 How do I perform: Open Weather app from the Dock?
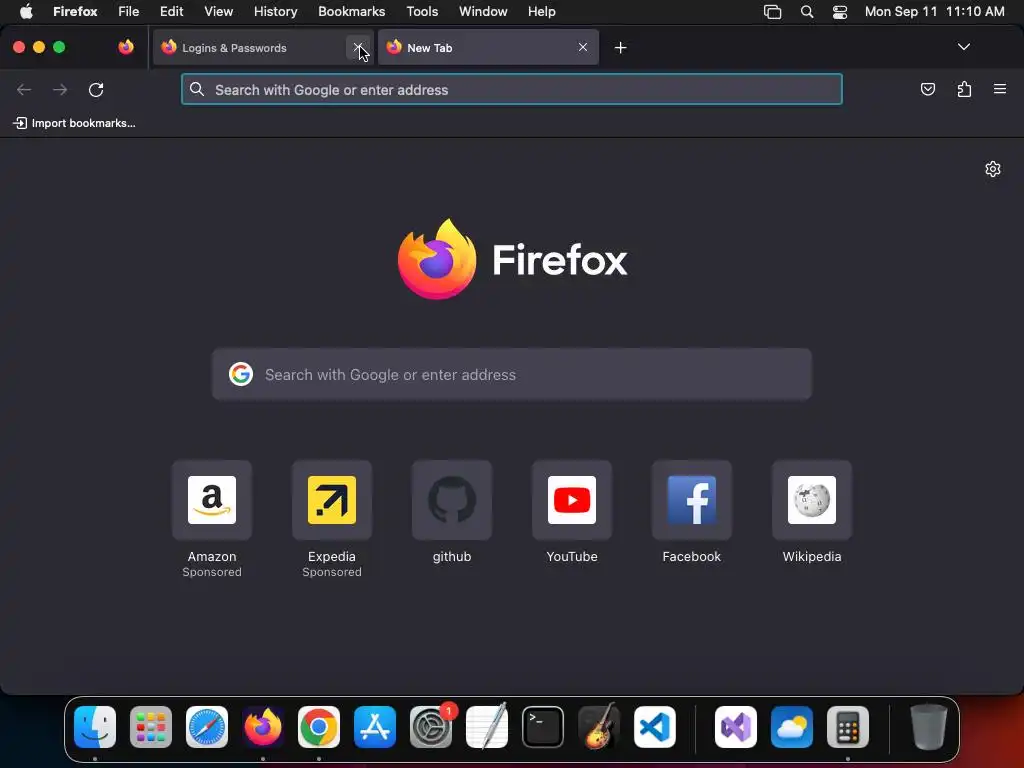point(792,727)
